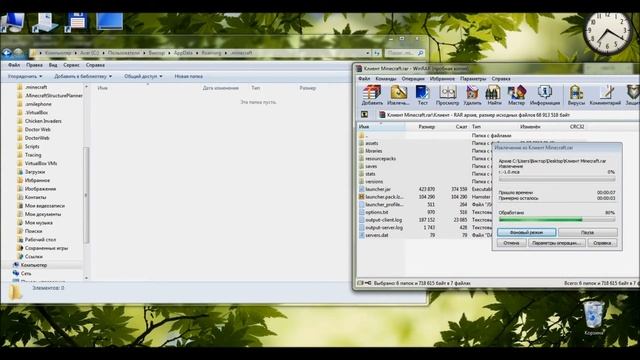The image size is (640, 360).
Task: Click Новая папка button in Explorer
Action: (x=189, y=76)
